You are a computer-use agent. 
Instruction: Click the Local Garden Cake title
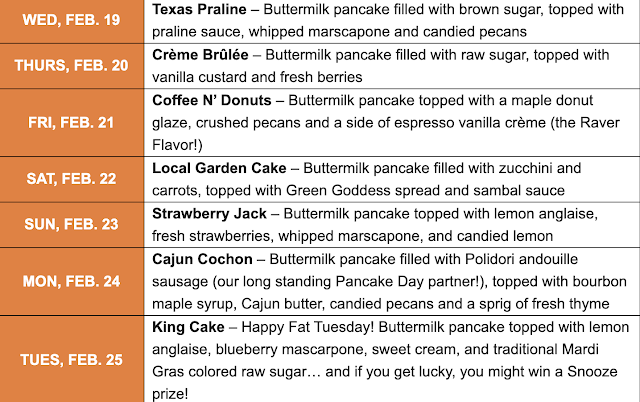[x=219, y=168]
